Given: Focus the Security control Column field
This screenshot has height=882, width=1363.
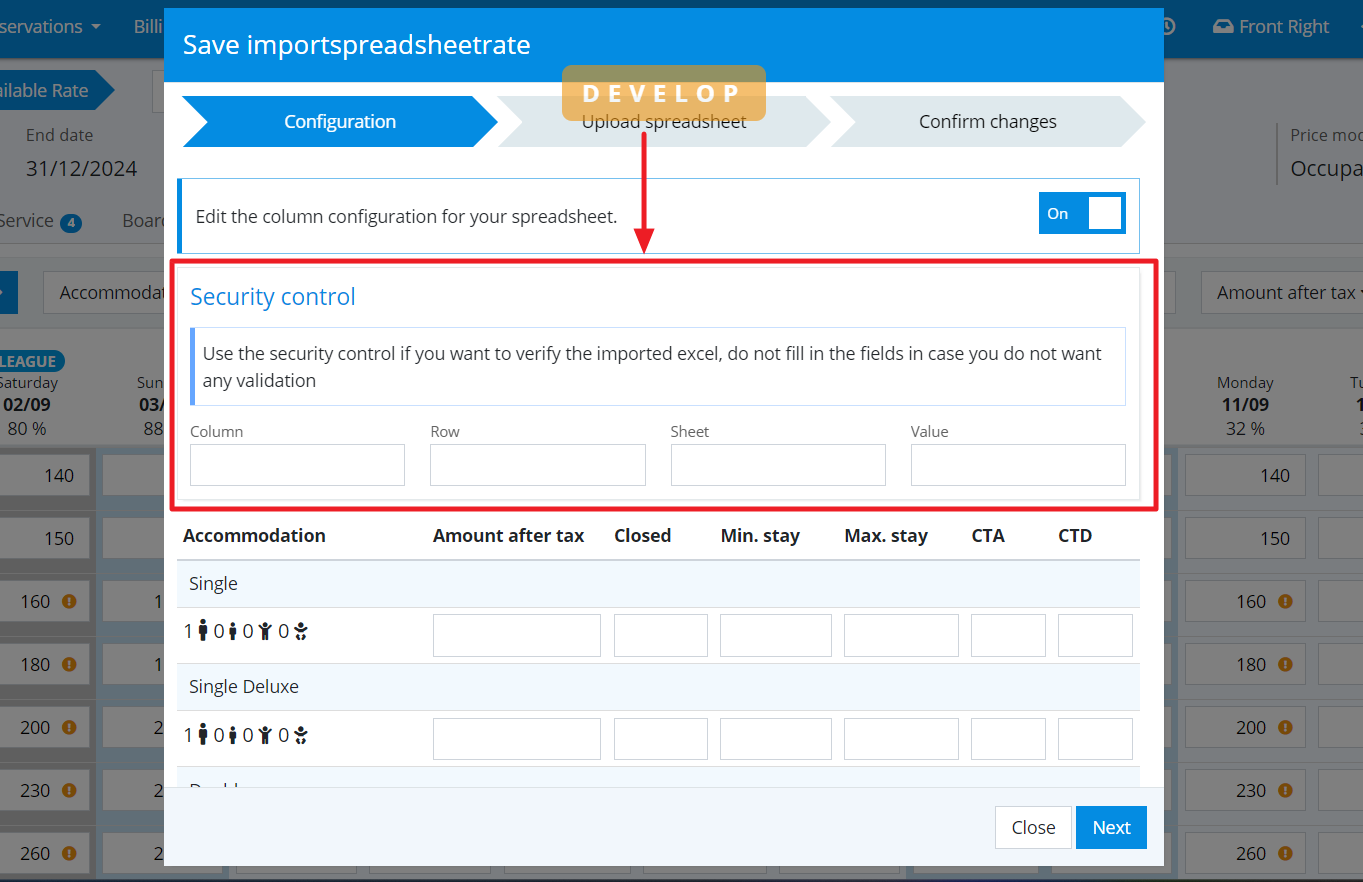Looking at the screenshot, I should [297, 466].
